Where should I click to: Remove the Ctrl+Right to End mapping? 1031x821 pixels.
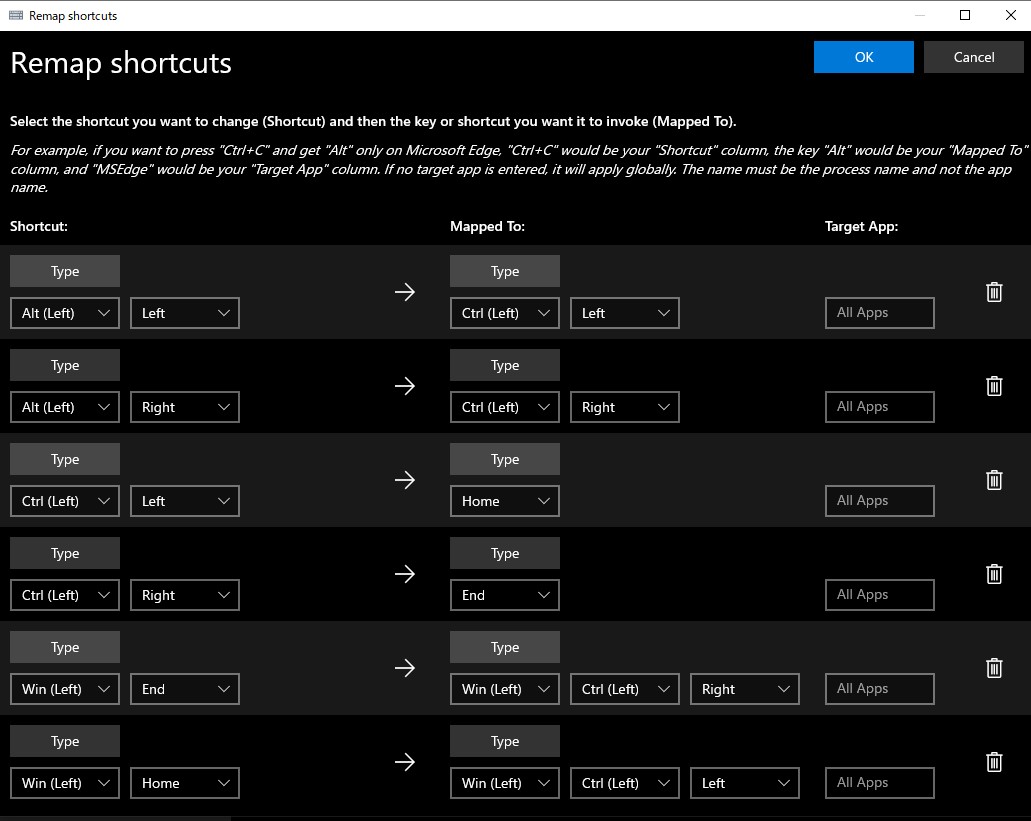coord(994,574)
